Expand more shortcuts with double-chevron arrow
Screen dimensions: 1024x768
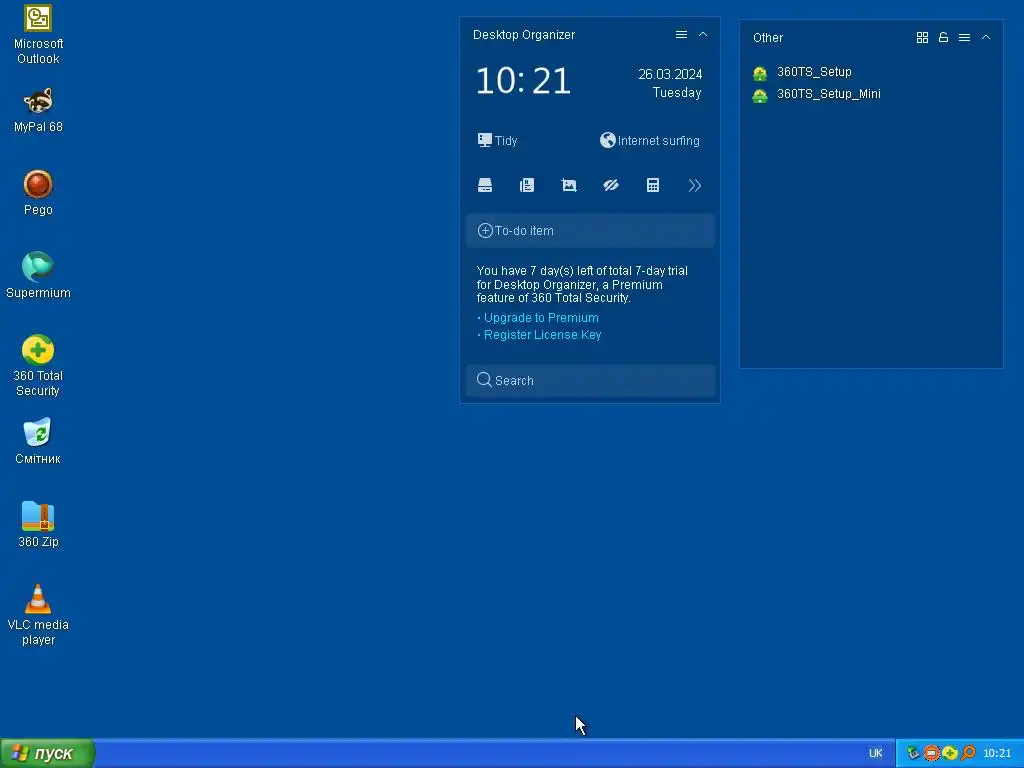tap(694, 185)
